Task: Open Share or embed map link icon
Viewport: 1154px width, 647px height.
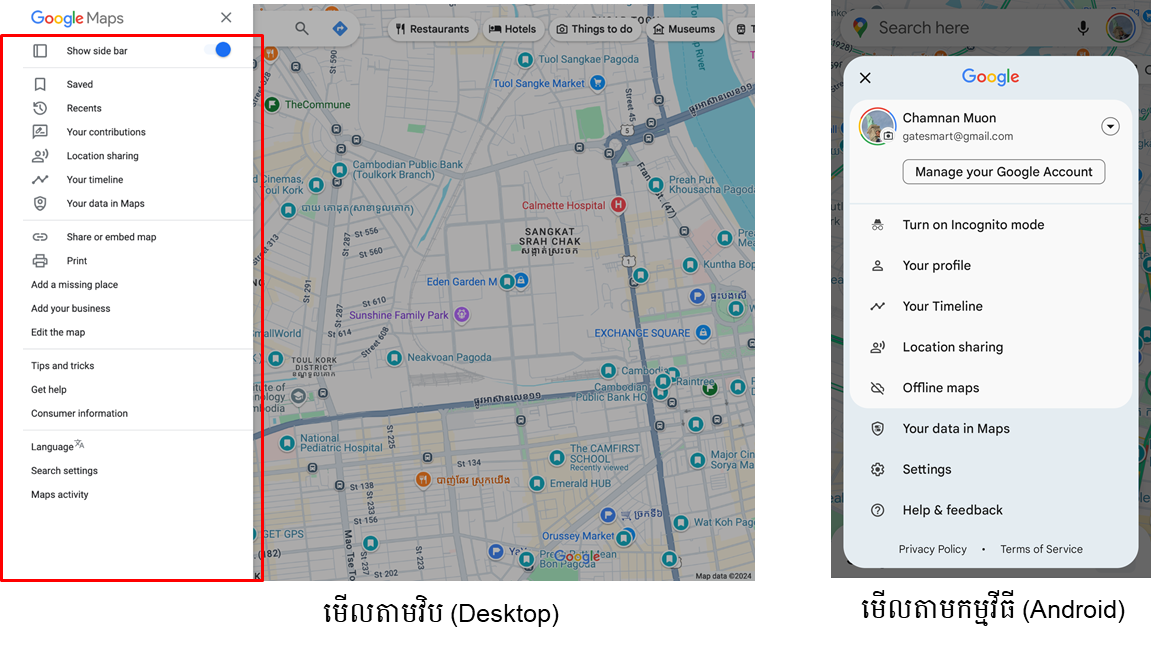Action: 40,237
